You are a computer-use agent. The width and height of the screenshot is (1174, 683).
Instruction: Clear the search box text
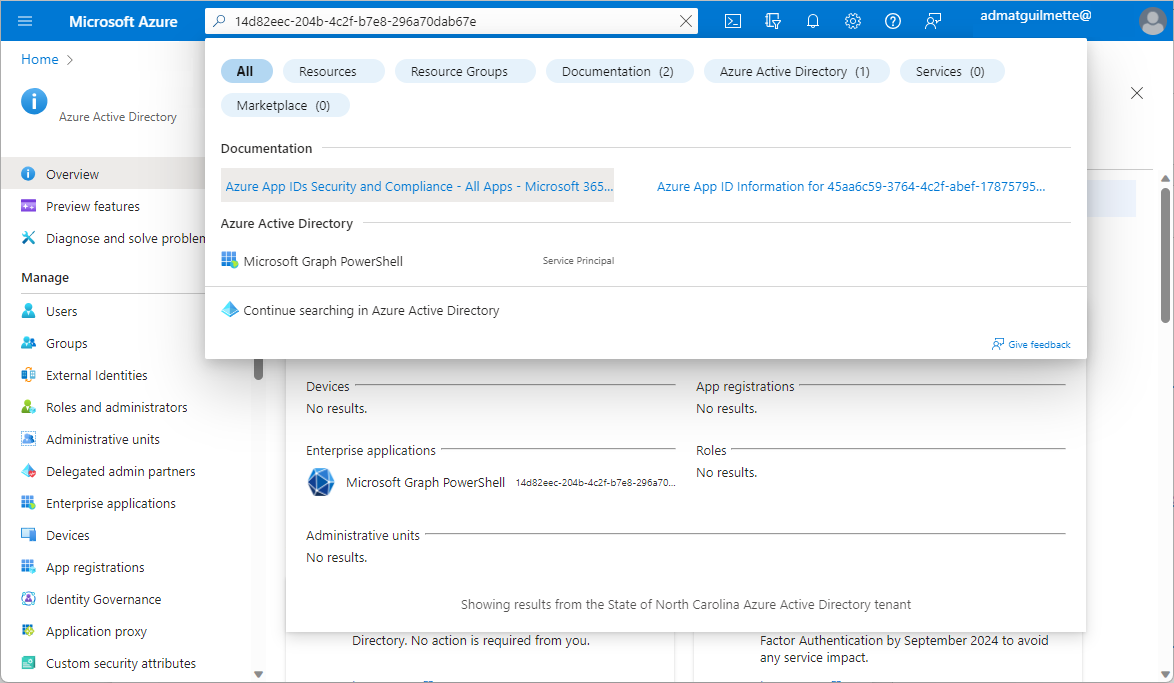coord(685,21)
